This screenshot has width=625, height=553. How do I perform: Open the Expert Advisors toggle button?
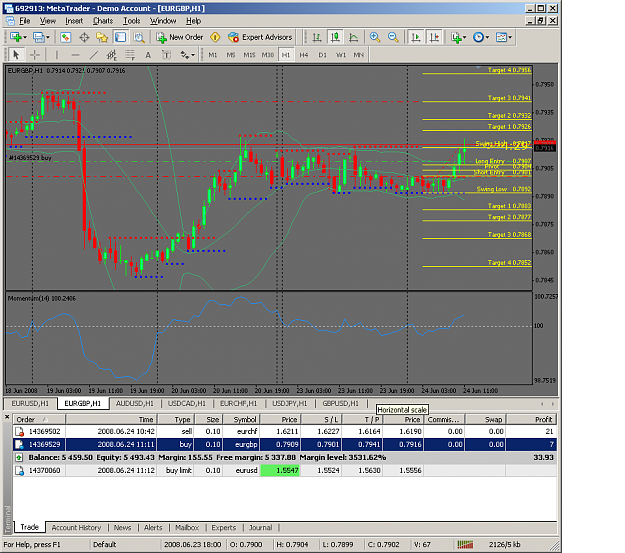[260, 37]
